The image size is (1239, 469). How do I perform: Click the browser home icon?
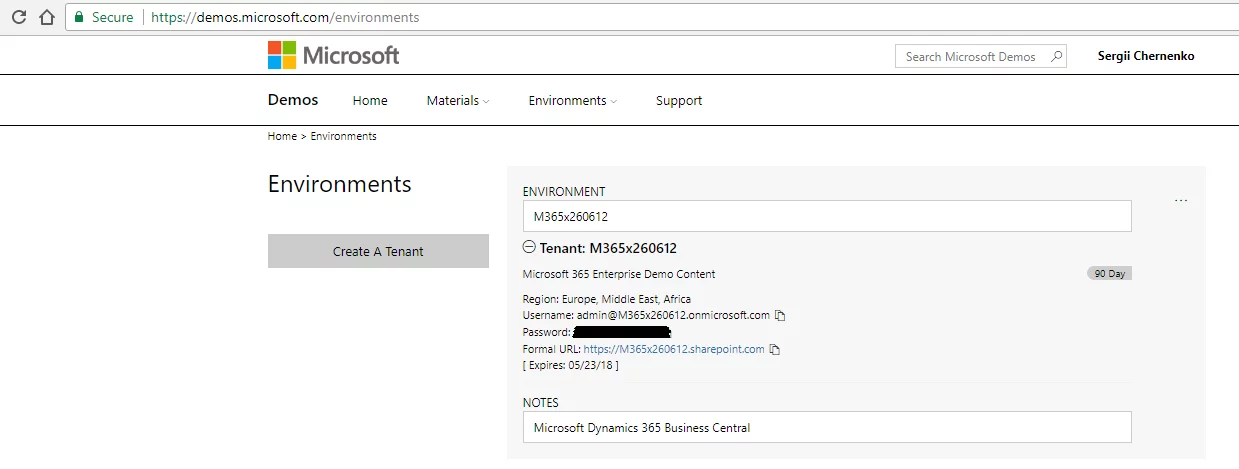click(x=46, y=17)
